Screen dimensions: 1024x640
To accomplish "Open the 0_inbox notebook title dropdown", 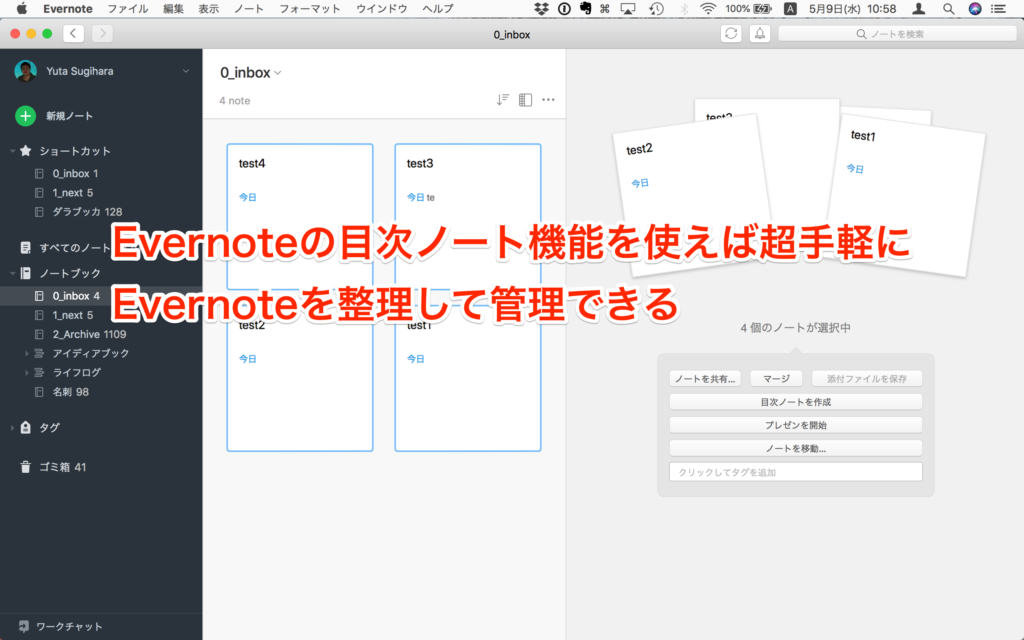I will coord(278,72).
